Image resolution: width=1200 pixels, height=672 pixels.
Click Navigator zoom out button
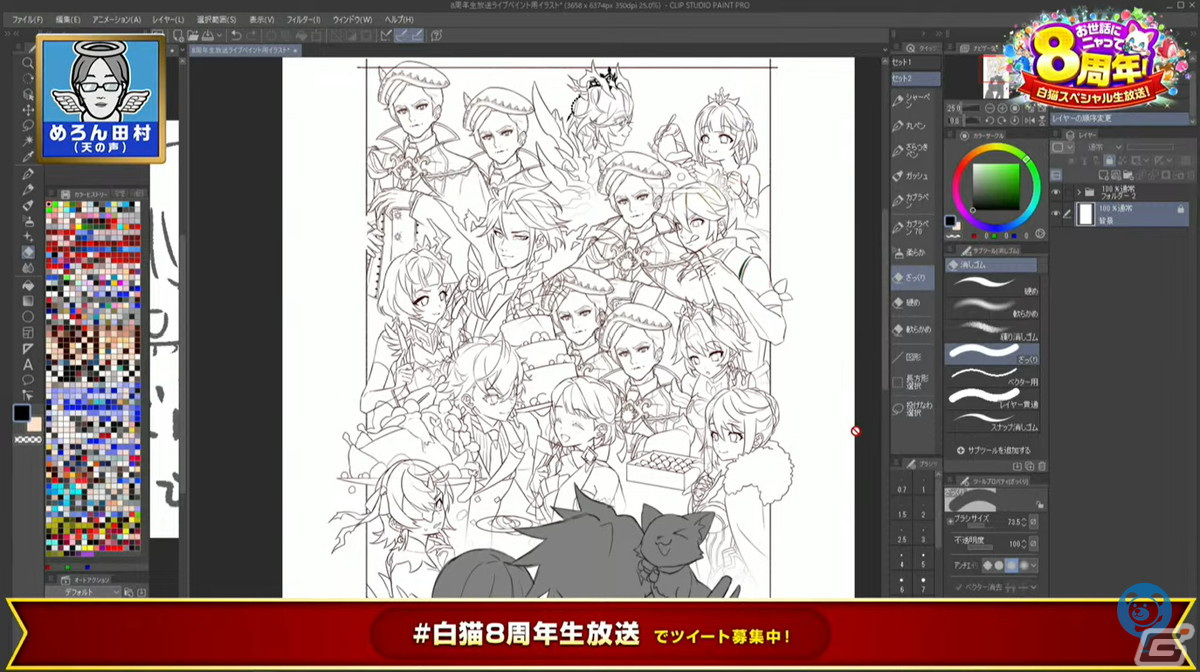tap(991, 108)
